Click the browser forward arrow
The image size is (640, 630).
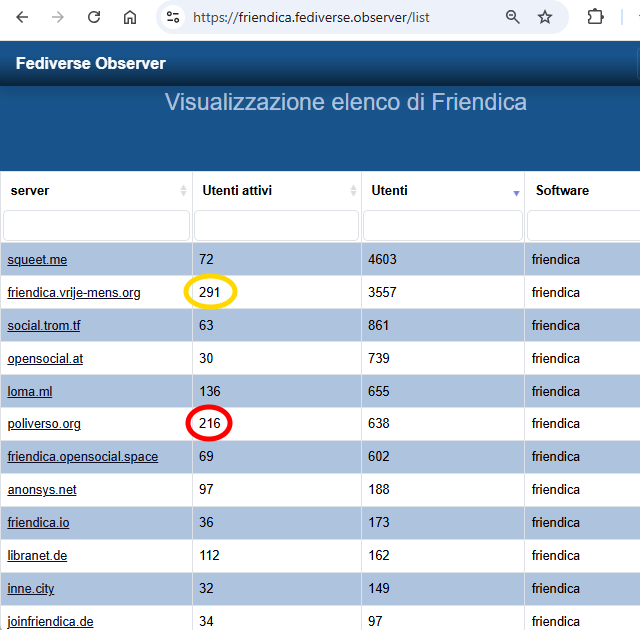click(58, 17)
